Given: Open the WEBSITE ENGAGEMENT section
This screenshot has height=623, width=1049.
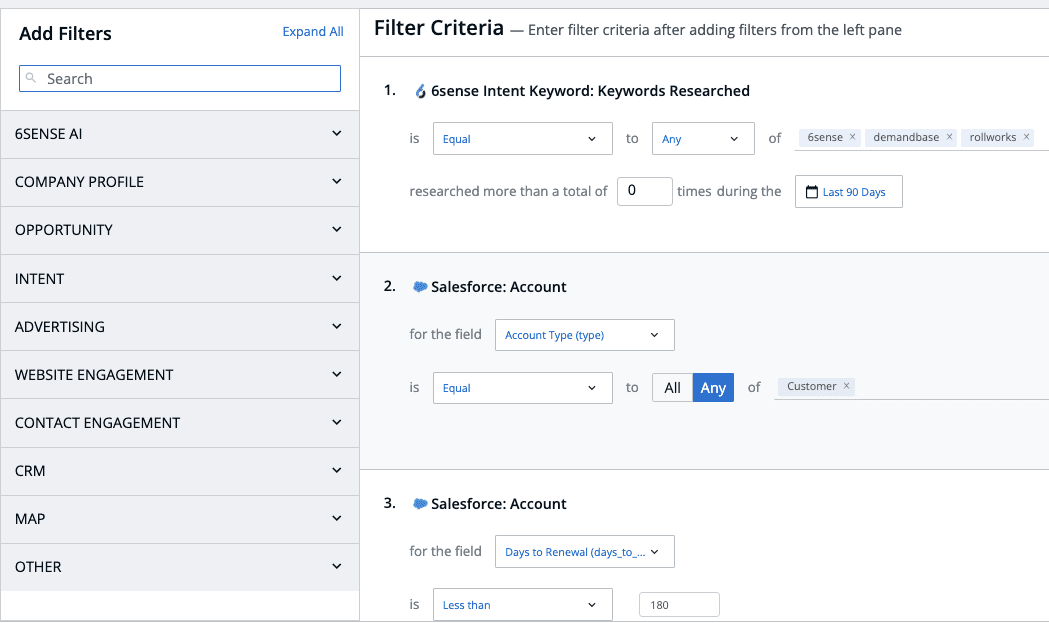Looking at the screenshot, I should point(180,374).
